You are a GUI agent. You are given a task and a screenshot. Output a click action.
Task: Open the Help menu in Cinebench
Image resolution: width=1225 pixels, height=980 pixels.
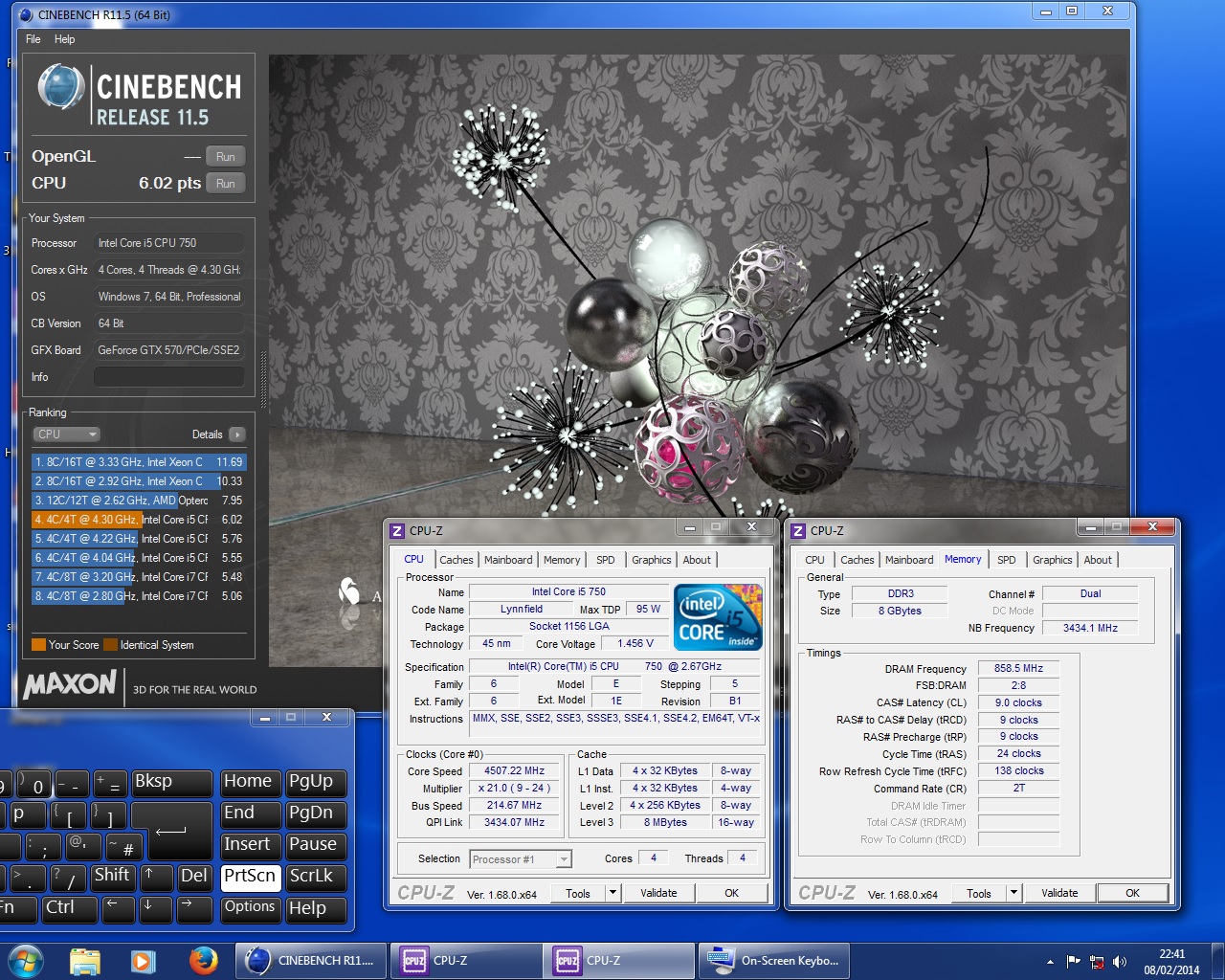point(65,39)
